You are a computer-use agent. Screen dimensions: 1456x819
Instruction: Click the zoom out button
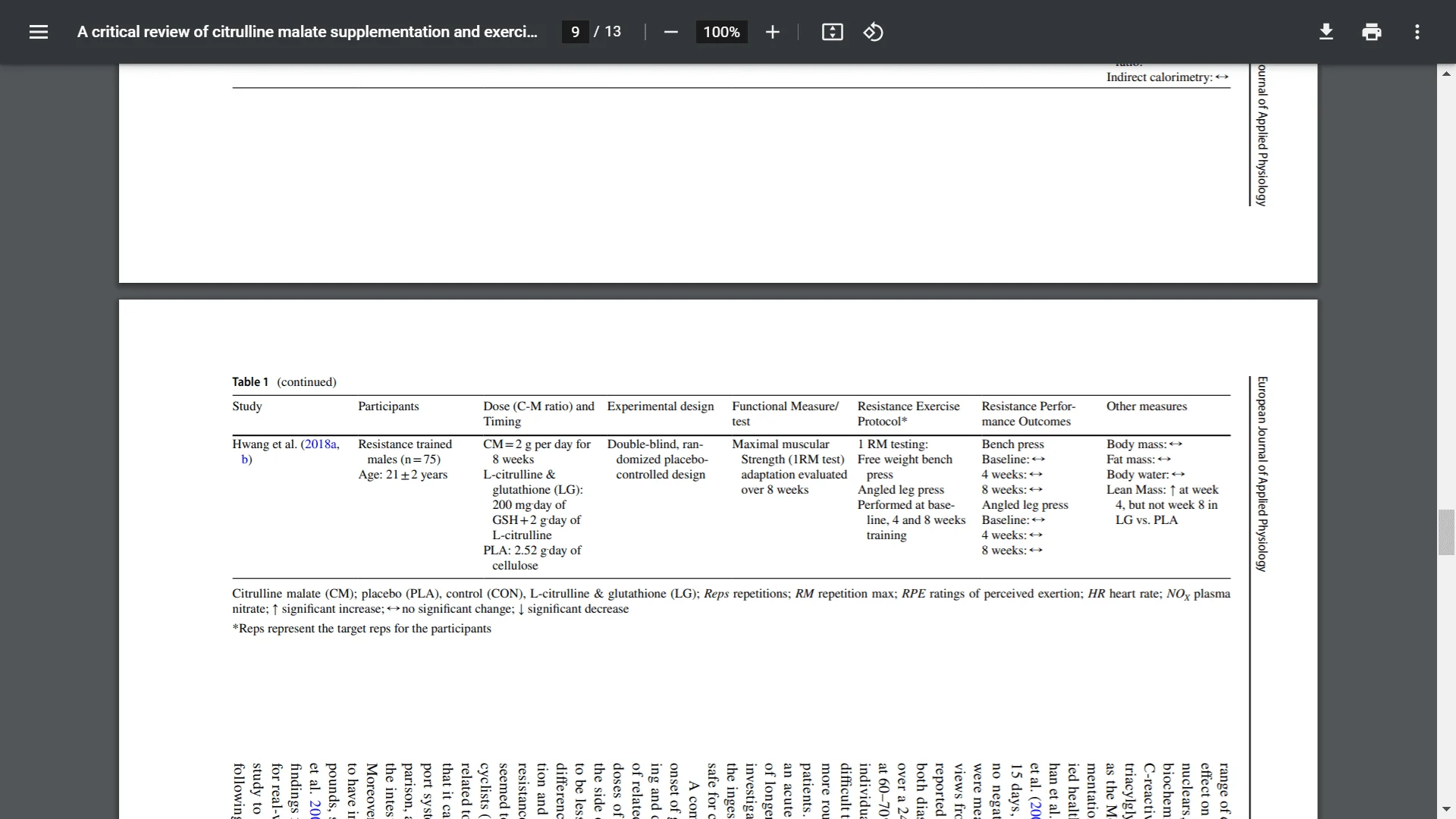tap(670, 32)
